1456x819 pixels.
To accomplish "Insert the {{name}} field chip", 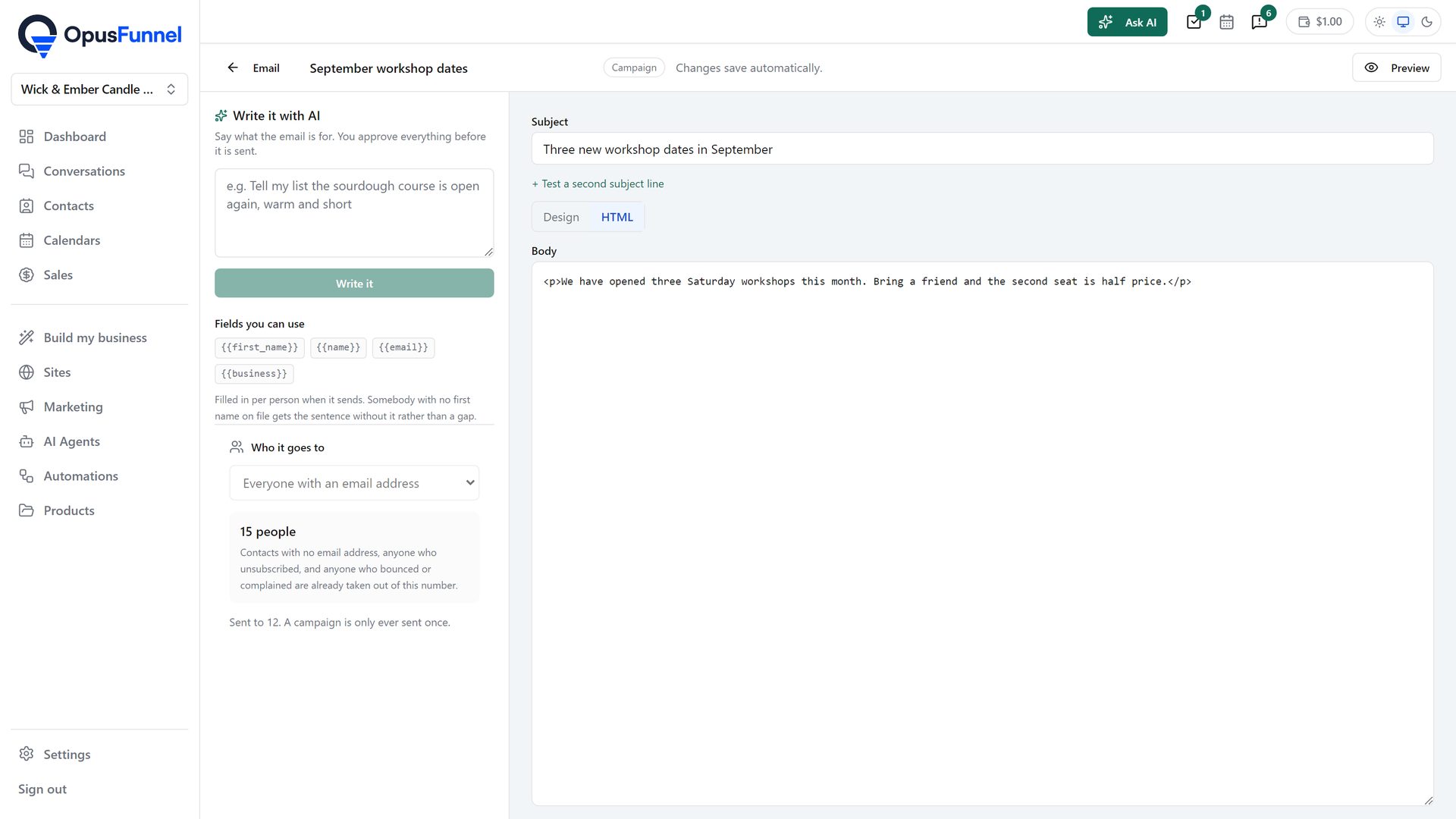I will (x=338, y=347).
